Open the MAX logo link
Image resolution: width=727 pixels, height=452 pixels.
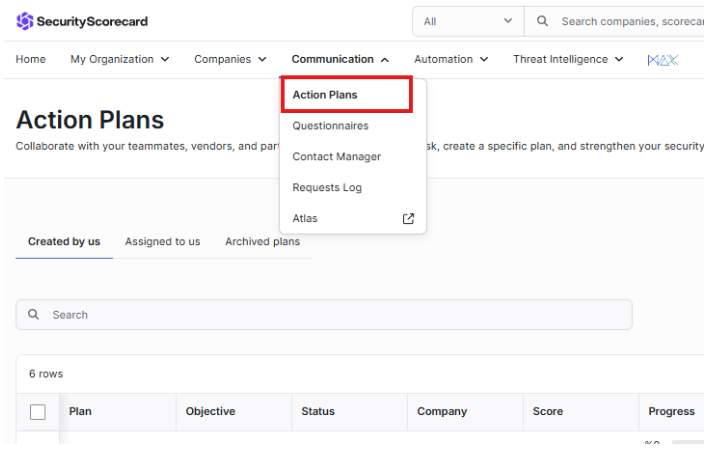(663, 60)
